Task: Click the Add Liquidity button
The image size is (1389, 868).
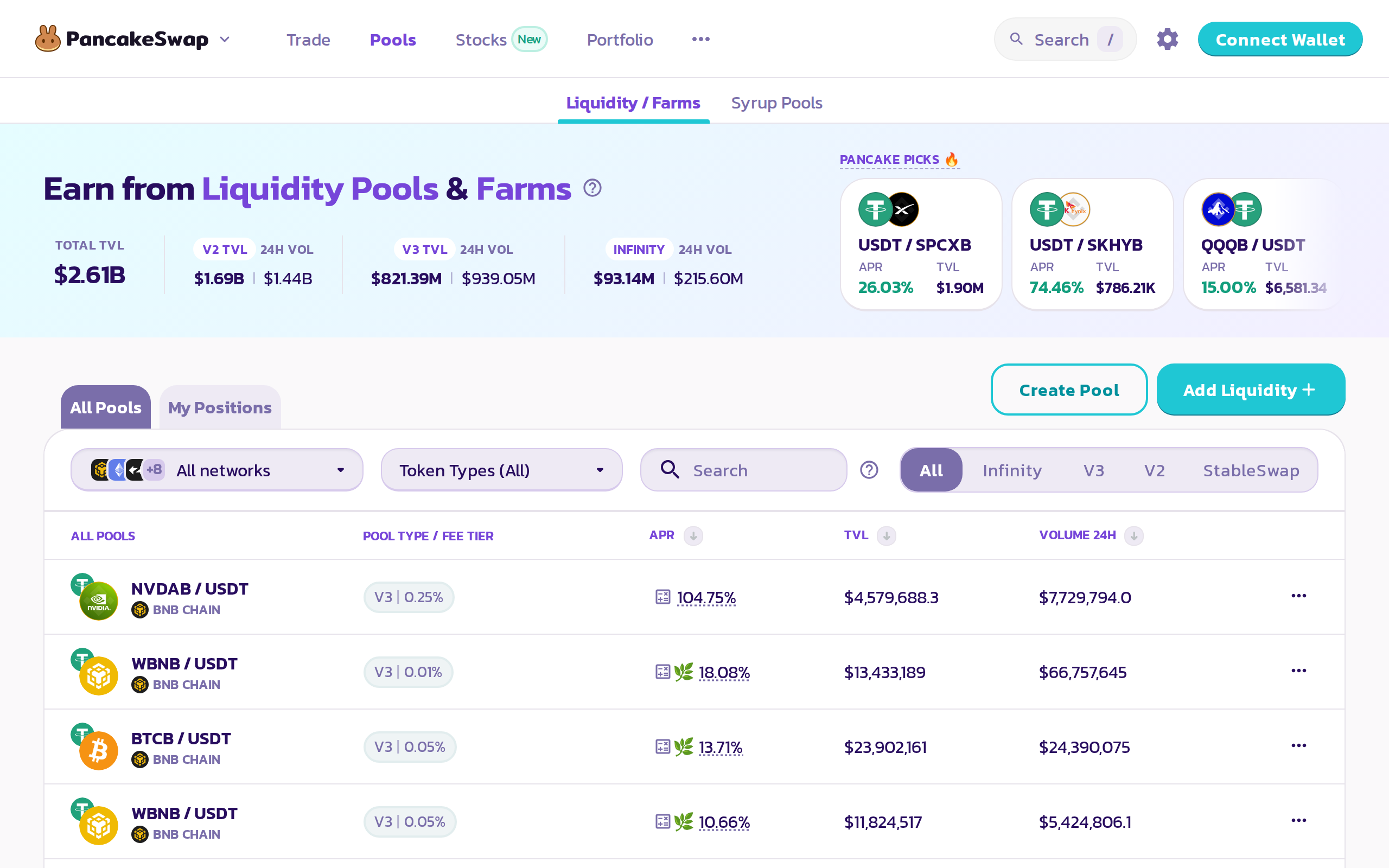Action: [1250, 390]
